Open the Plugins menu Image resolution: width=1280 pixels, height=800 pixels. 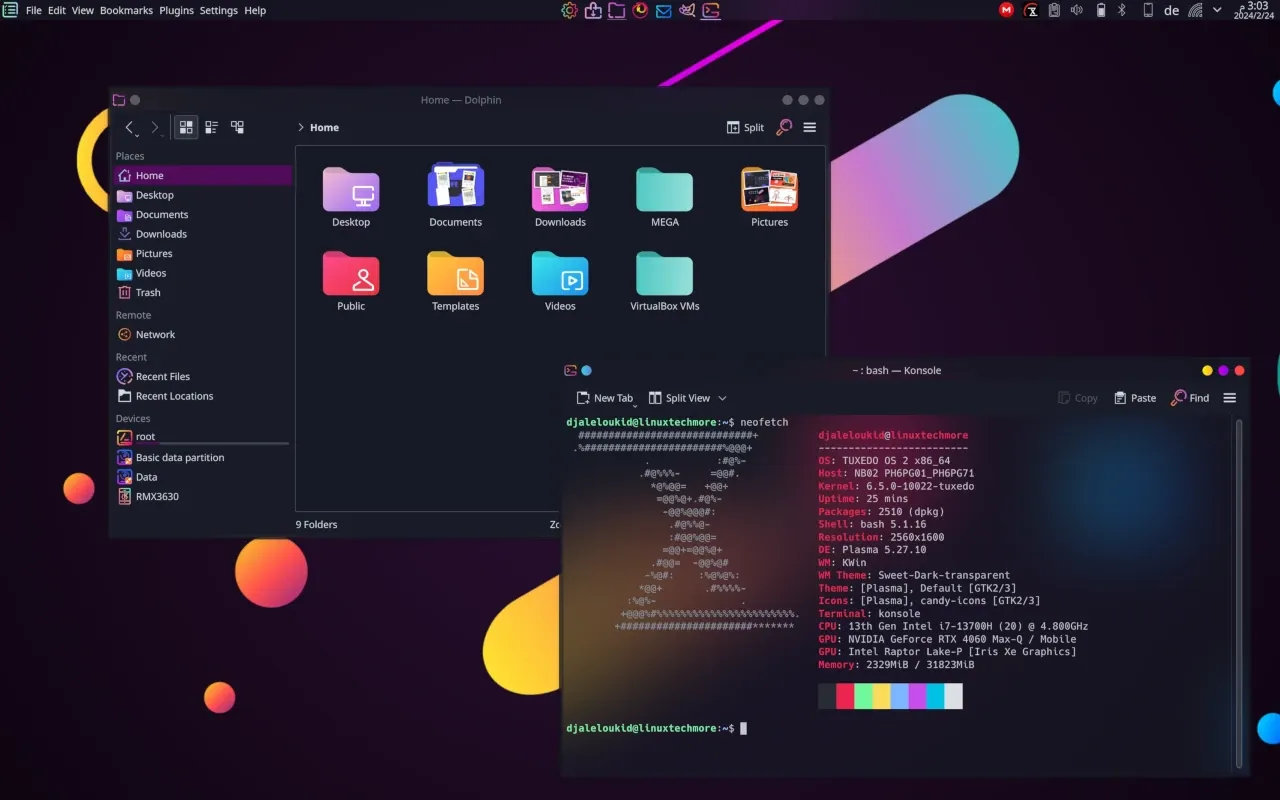[x=177, y=10]
